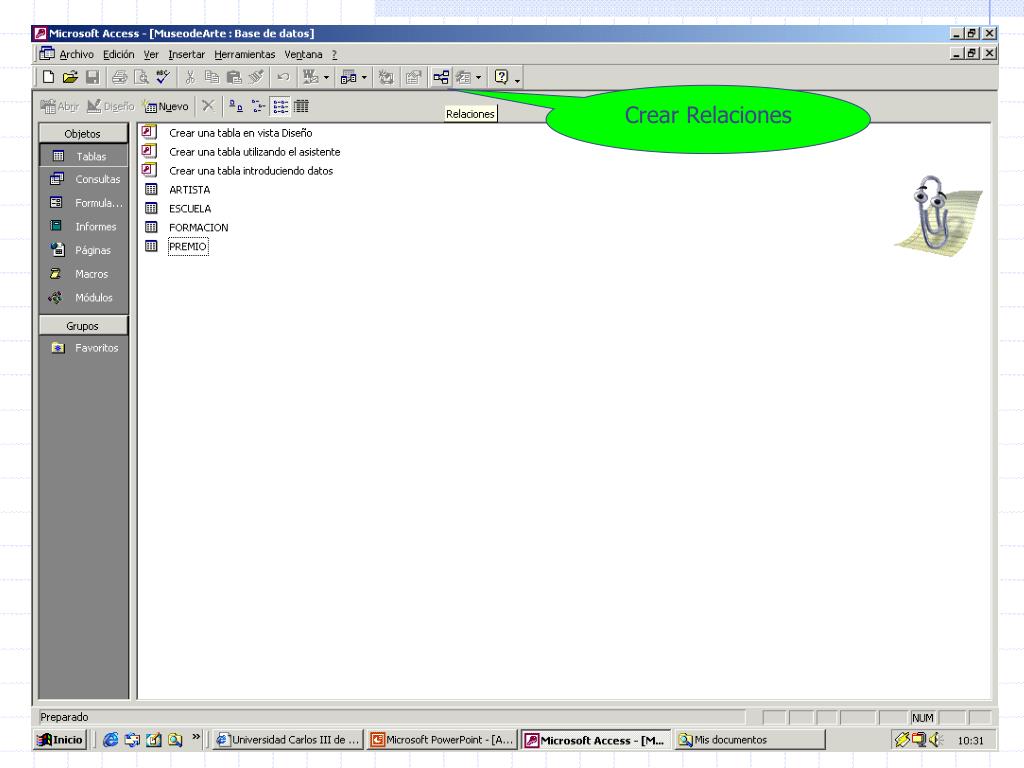Click the Cut scissors icon
Screen dimensions: 1024x768
click(190, 77)
